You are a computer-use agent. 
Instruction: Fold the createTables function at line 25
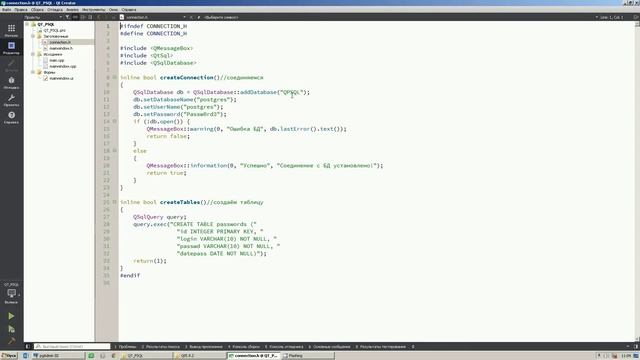[115, 202]
